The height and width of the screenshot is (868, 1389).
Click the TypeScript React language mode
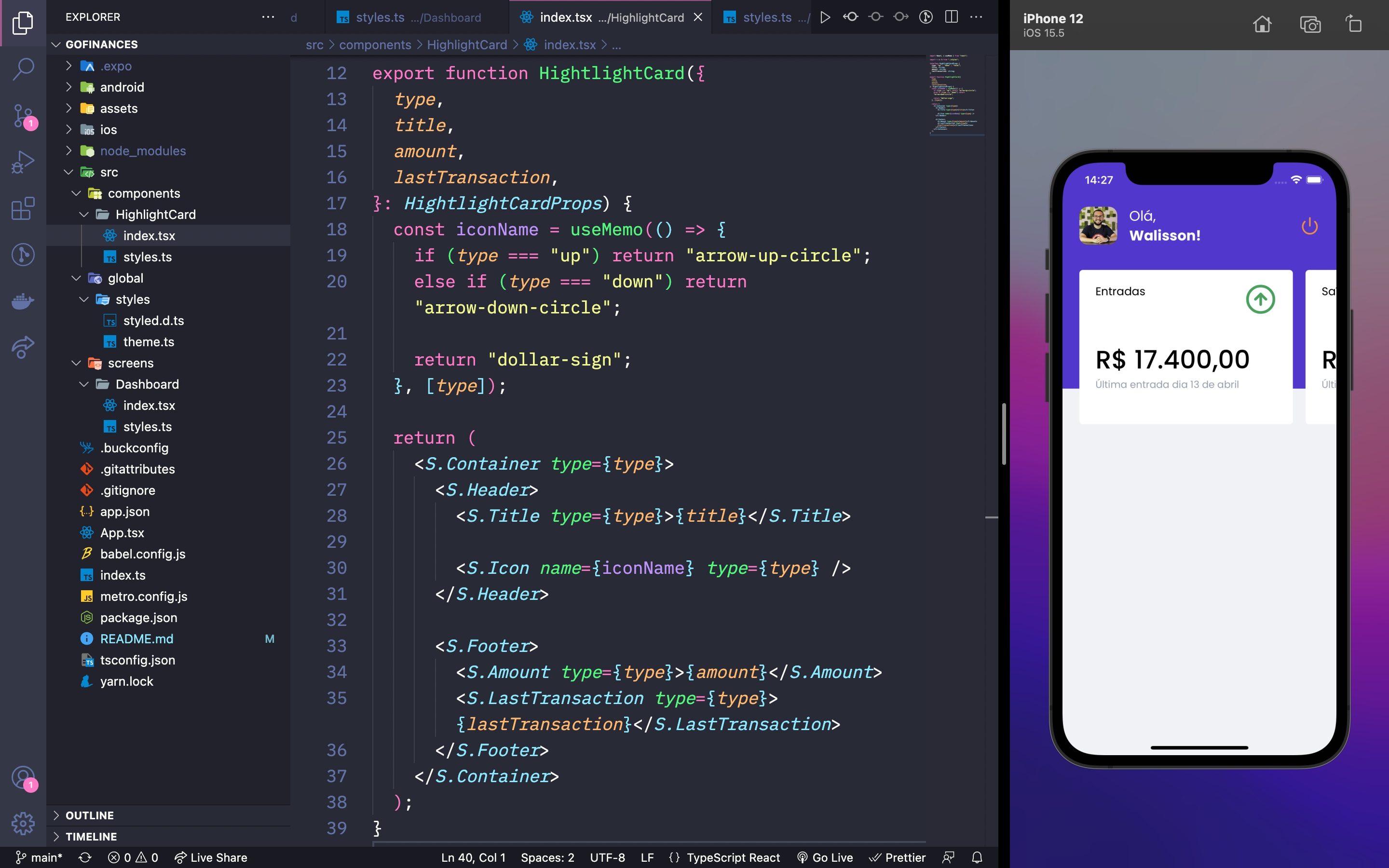coord(733,857)
